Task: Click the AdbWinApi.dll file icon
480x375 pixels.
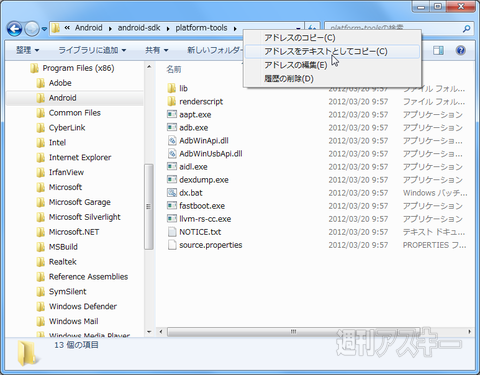Action: click(x=172, y=141)
